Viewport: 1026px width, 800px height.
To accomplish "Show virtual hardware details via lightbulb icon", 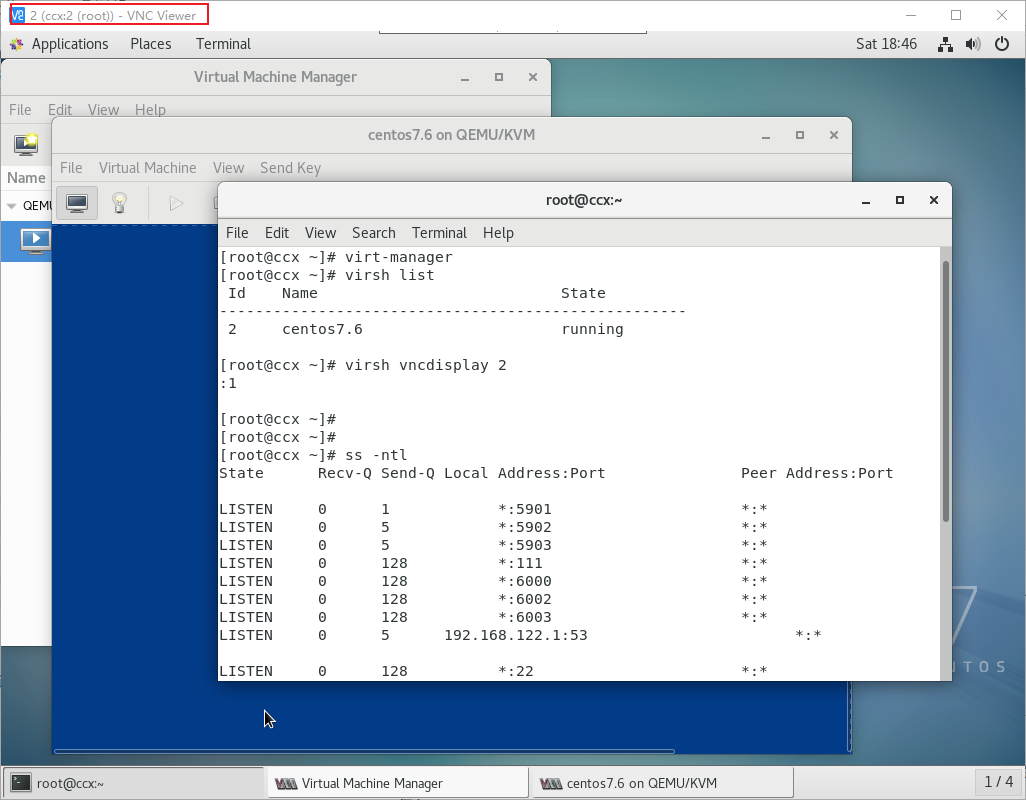I will click(x=118, y=203).
